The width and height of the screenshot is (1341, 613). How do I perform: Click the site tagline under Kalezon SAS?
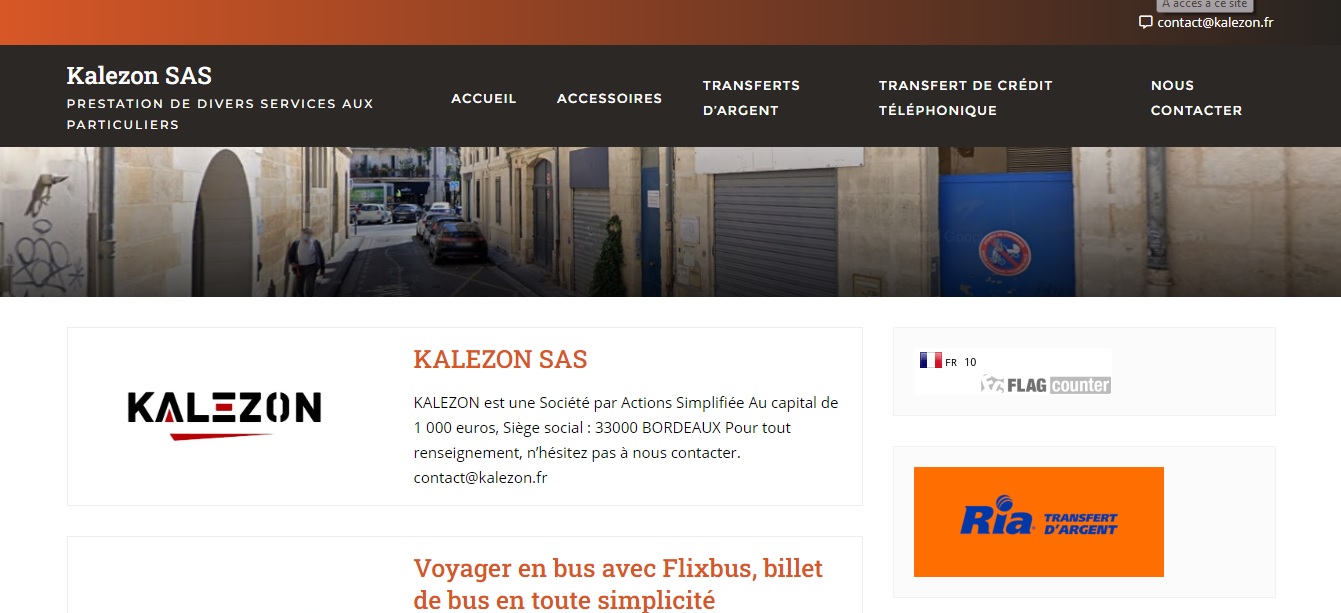coord(220,114)
